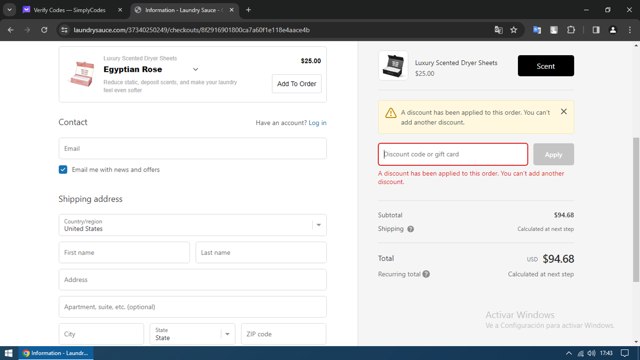Viewport: 640px width, 360px height.
Task: Click the $94.68 total amount
Action: click(558, 259)
